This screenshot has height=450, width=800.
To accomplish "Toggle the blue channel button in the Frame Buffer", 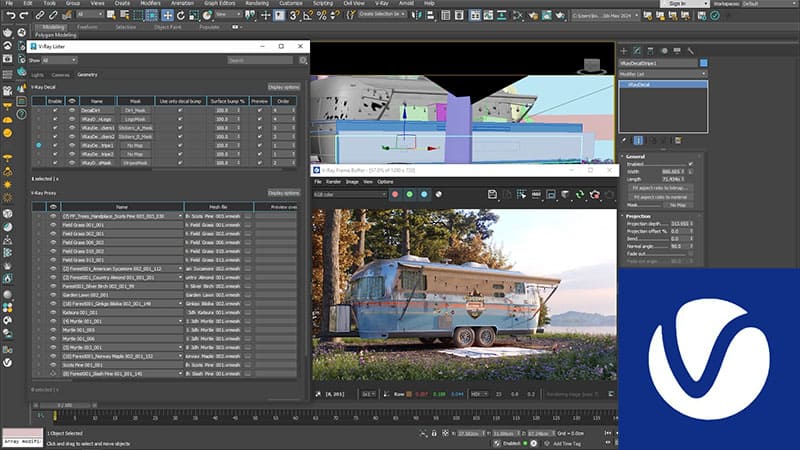I will (424, 194).
